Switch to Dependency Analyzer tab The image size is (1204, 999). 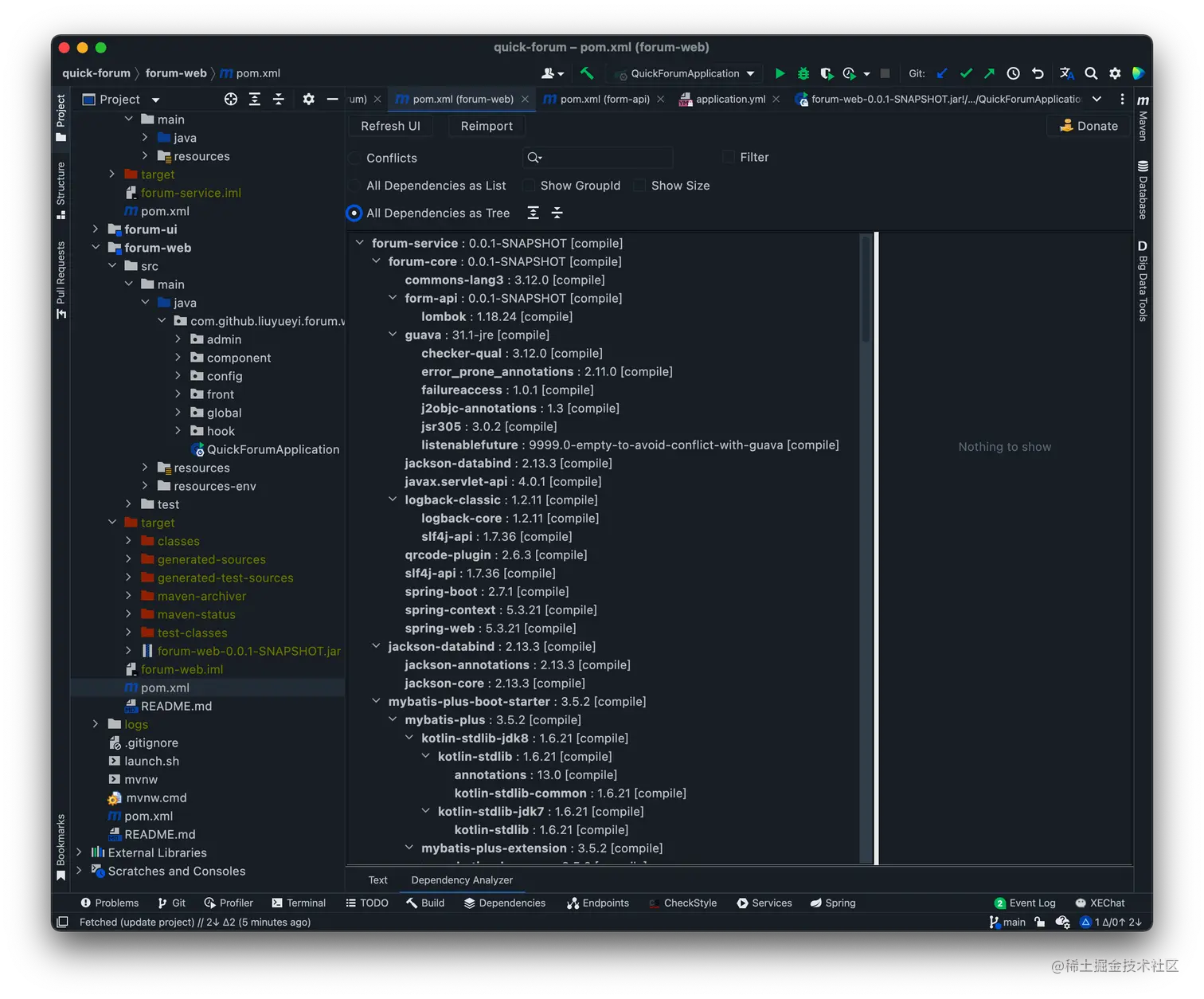tap(462, 880)
